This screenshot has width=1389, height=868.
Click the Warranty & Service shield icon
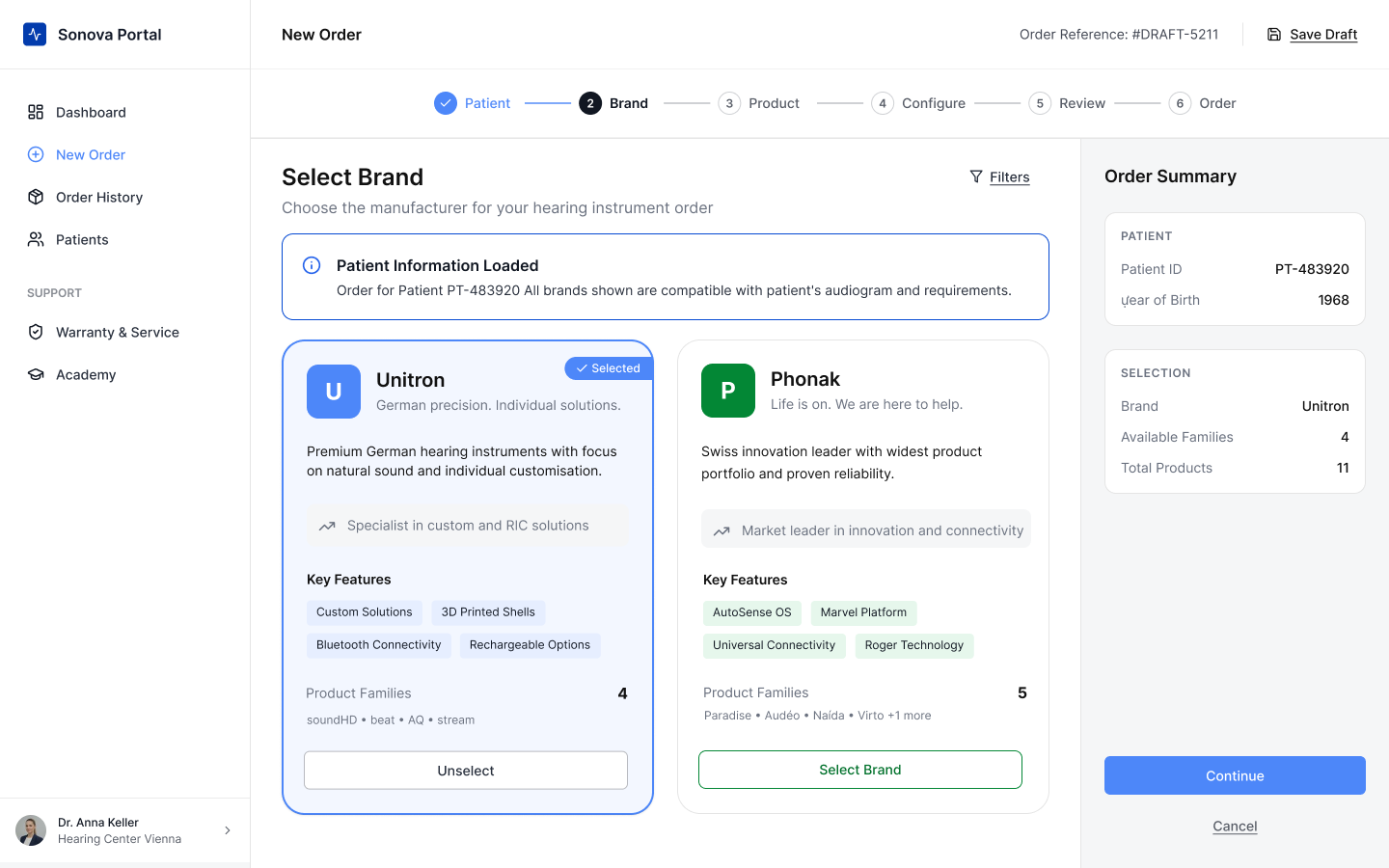(36, 332)
